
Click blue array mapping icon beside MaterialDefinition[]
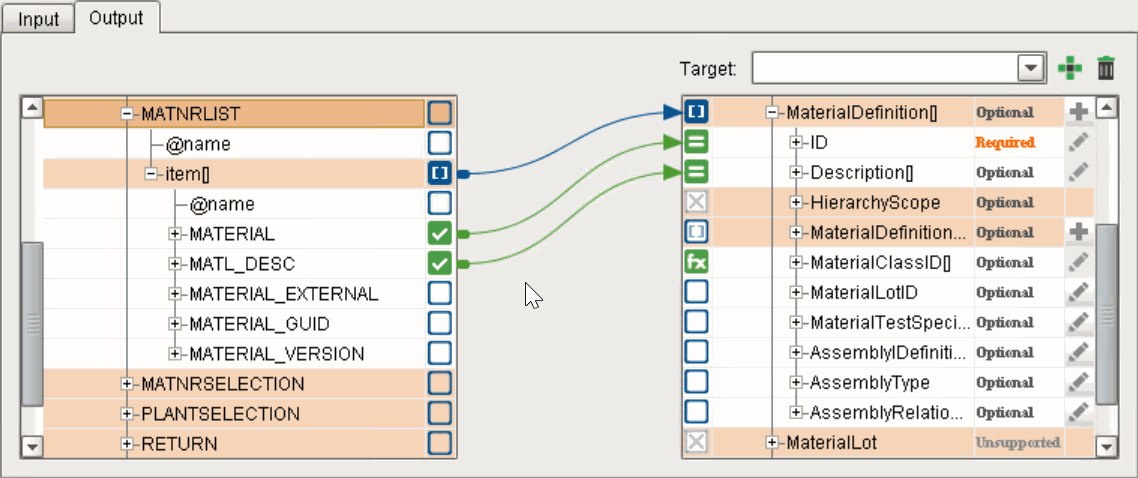click(696, 112)
